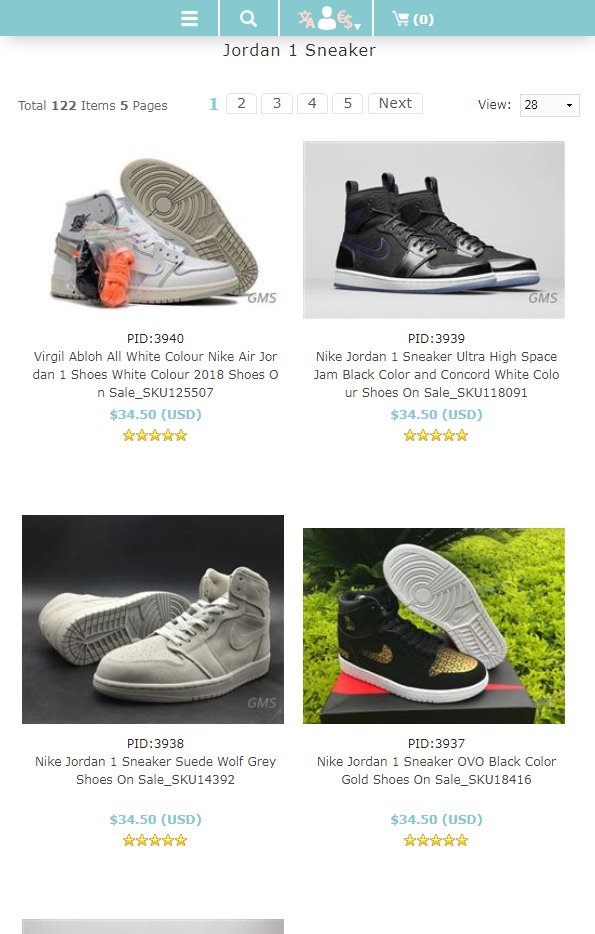Go to page 3
The width and height of the screenshot is (595, 934).
click(x=277, y=104)
